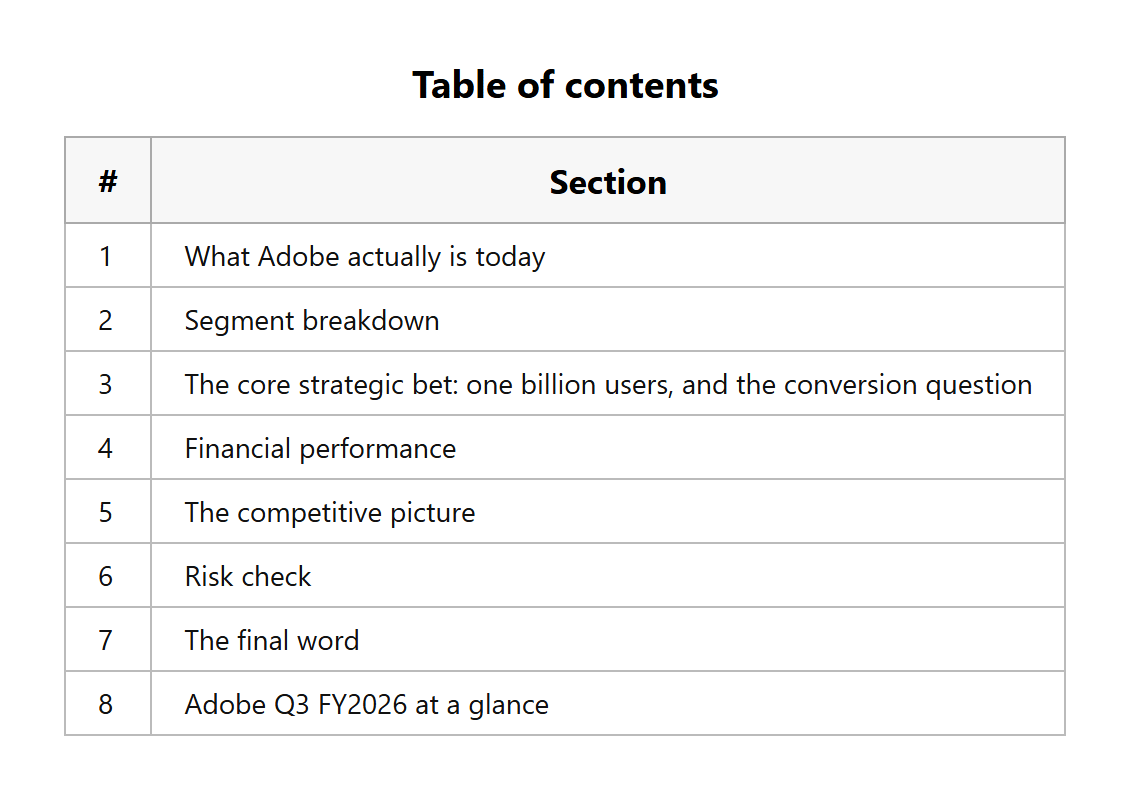Open the 'Risk check' section
Viewport: 1132px width, 792px height.
[248, 576]
